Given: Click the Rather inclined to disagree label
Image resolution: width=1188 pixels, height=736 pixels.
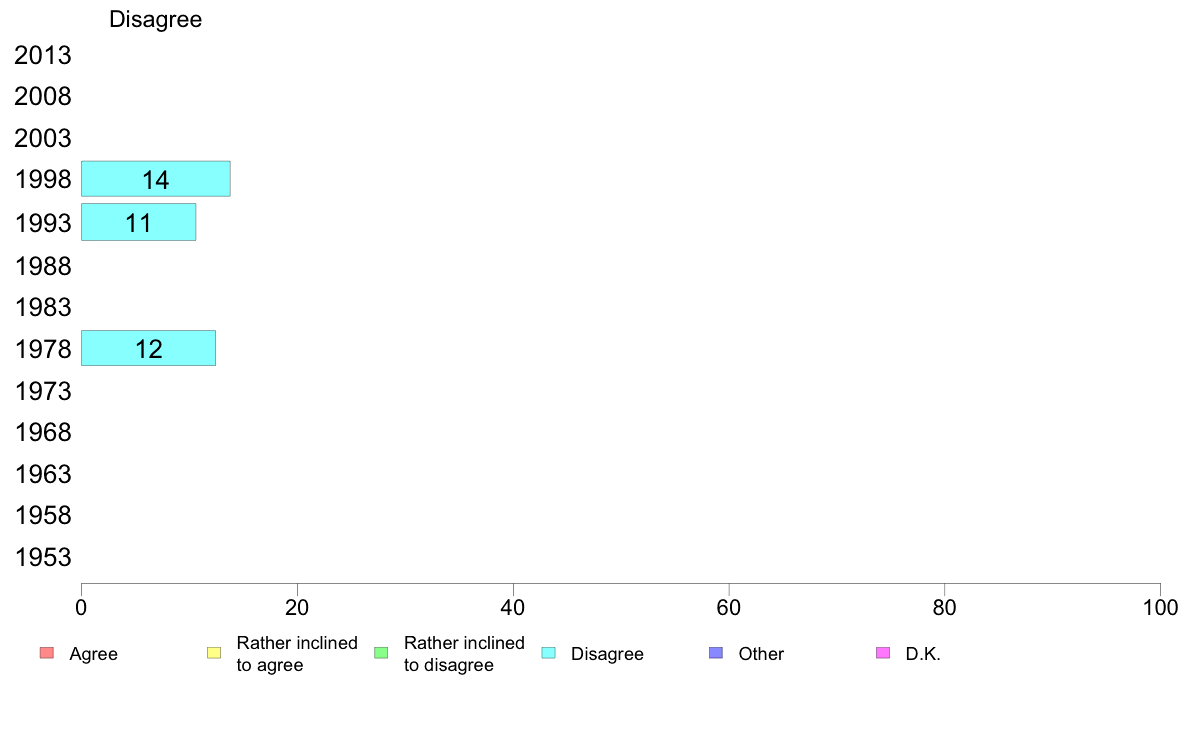Looking at the screenshot, I should [464, 654].
